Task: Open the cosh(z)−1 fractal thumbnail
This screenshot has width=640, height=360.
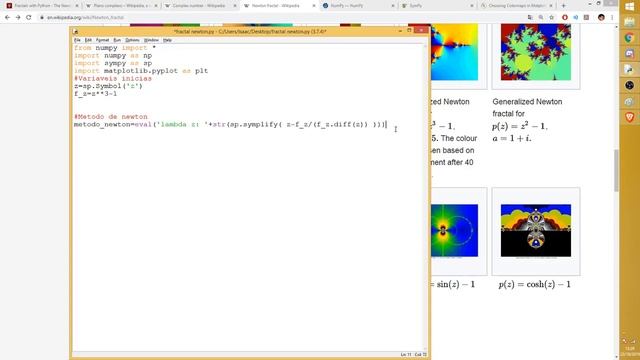Action: (536, 231)
